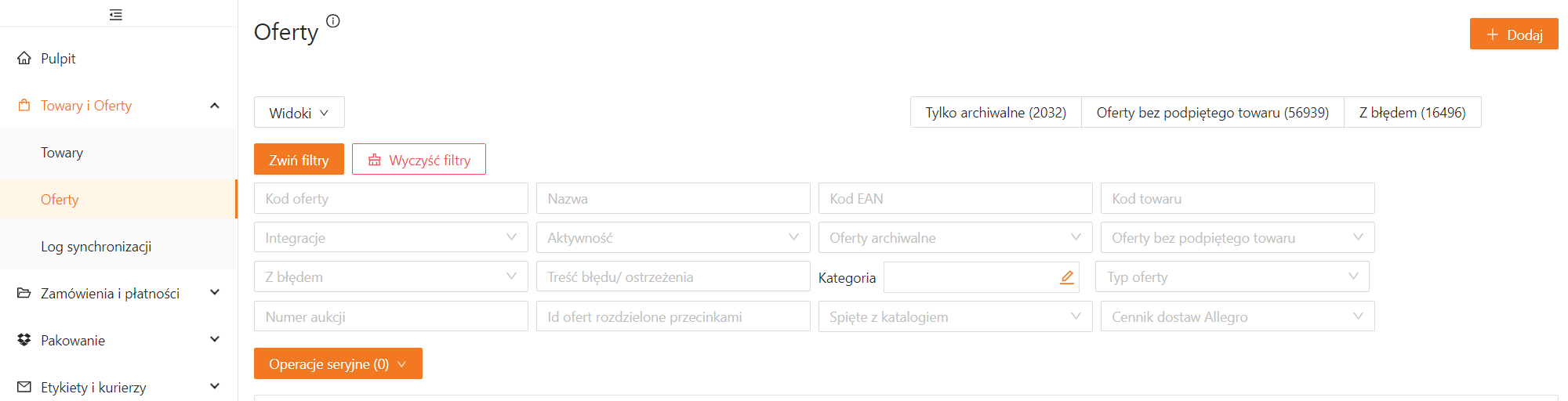Go to Towary in the sidebar
The height and width of the screenshot is (401, 1568).
(62, 153)
